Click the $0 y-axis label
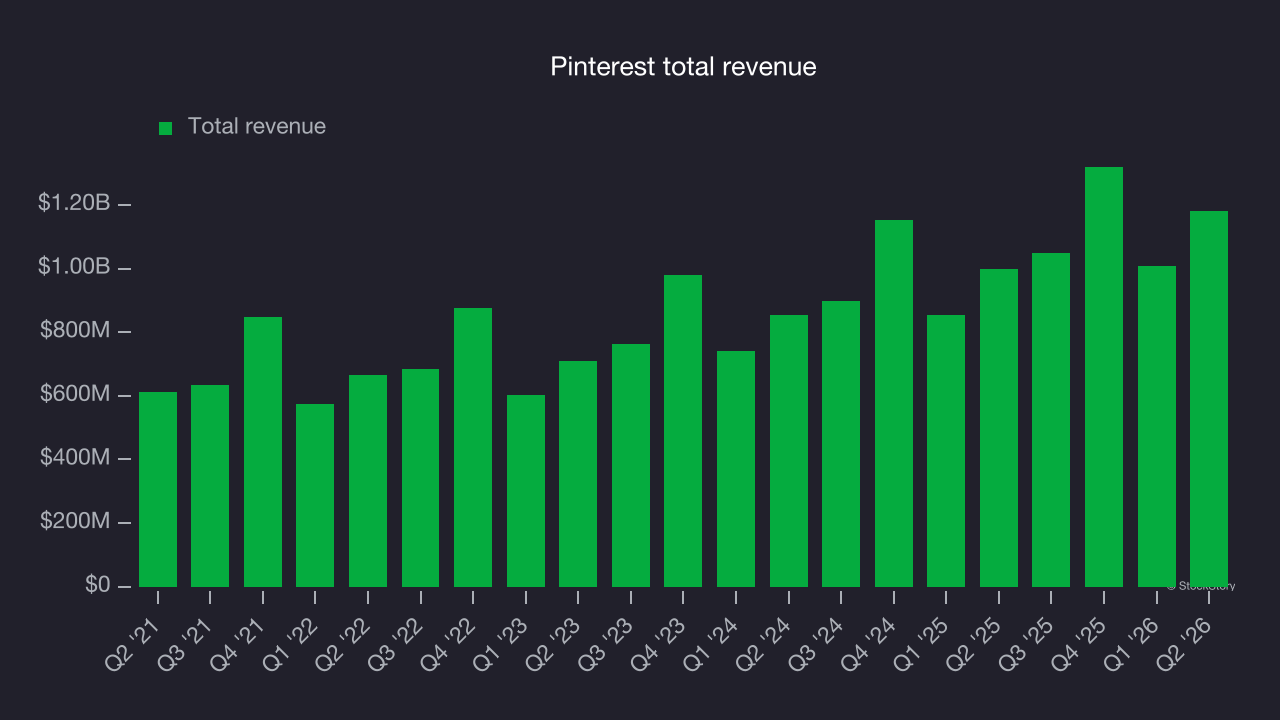This screenshot has width=1280, height=720. tap(98, 584)
